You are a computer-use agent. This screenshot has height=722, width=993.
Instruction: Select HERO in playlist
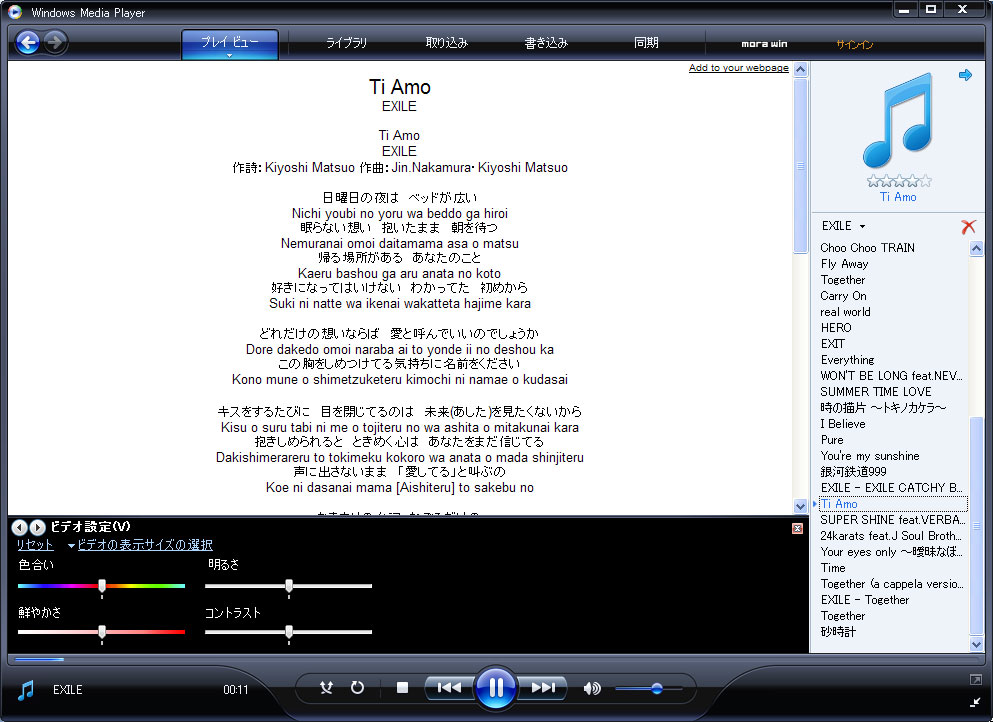click(836, 327)
